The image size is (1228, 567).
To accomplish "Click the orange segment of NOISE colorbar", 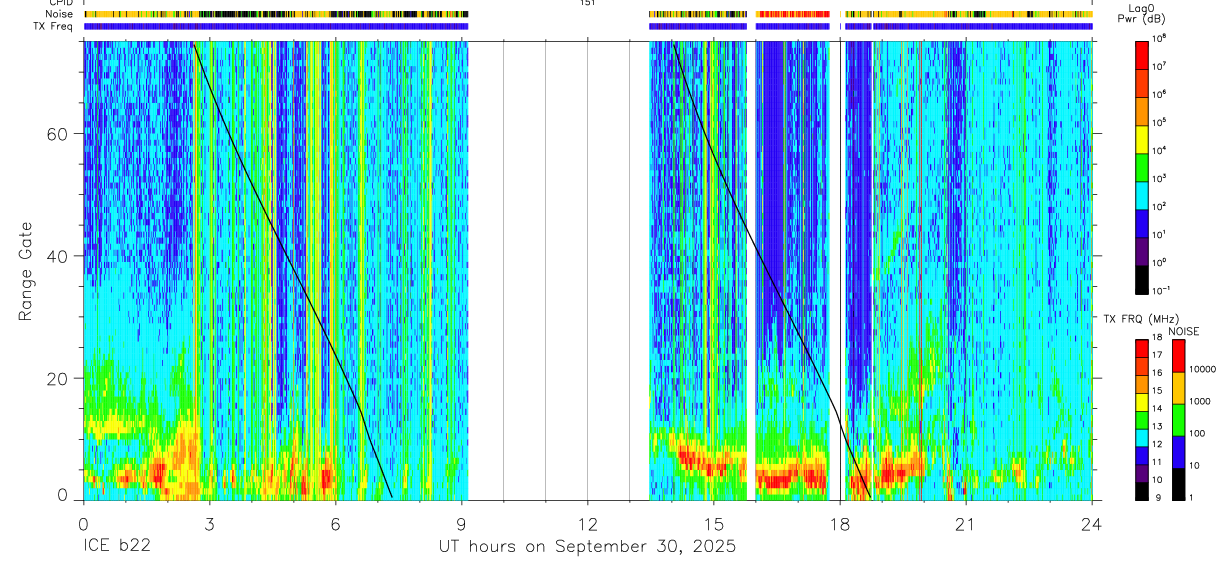I will 1178,388.
